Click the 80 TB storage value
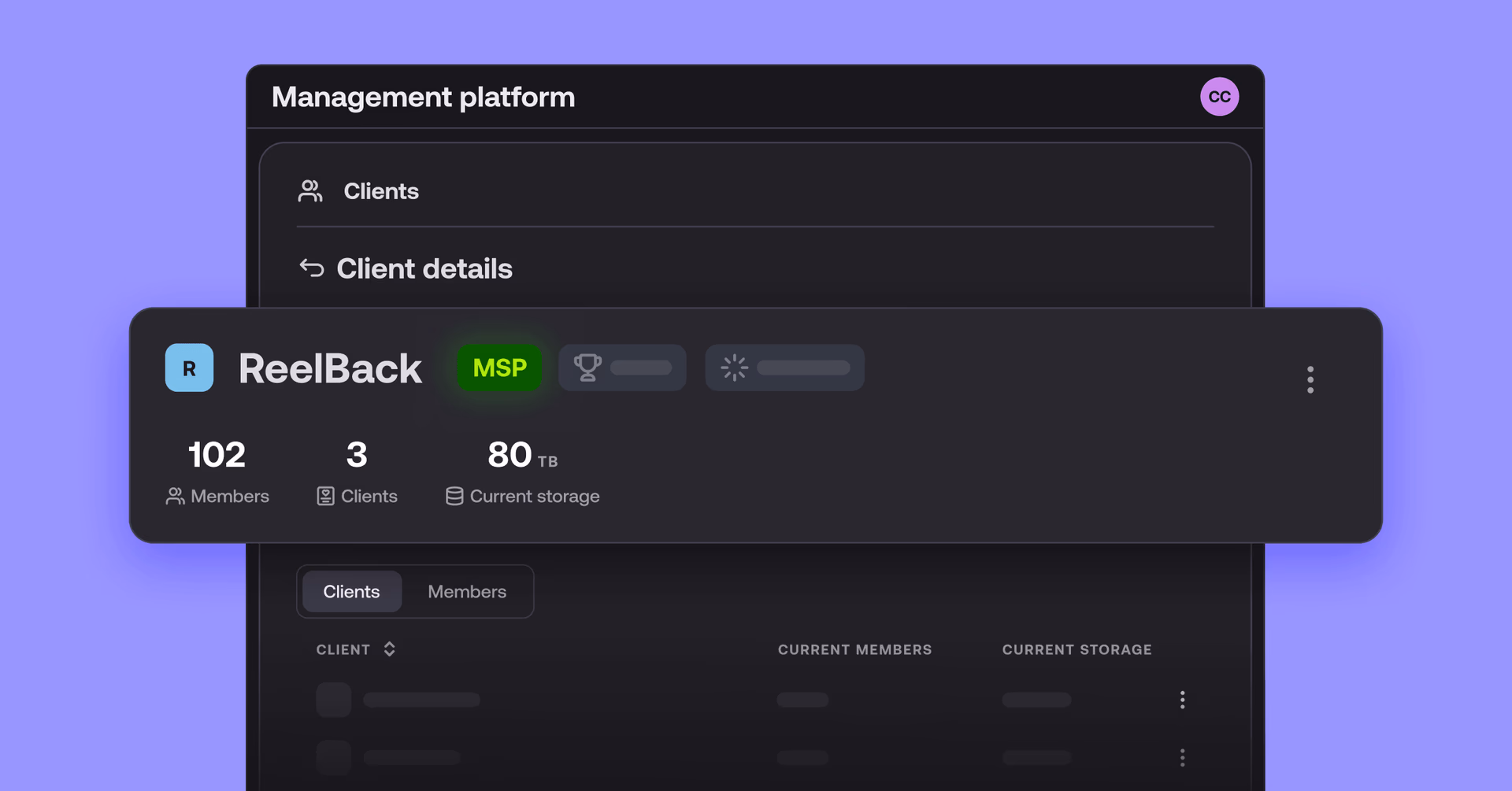1512x791 pixels. coord(523,455)
